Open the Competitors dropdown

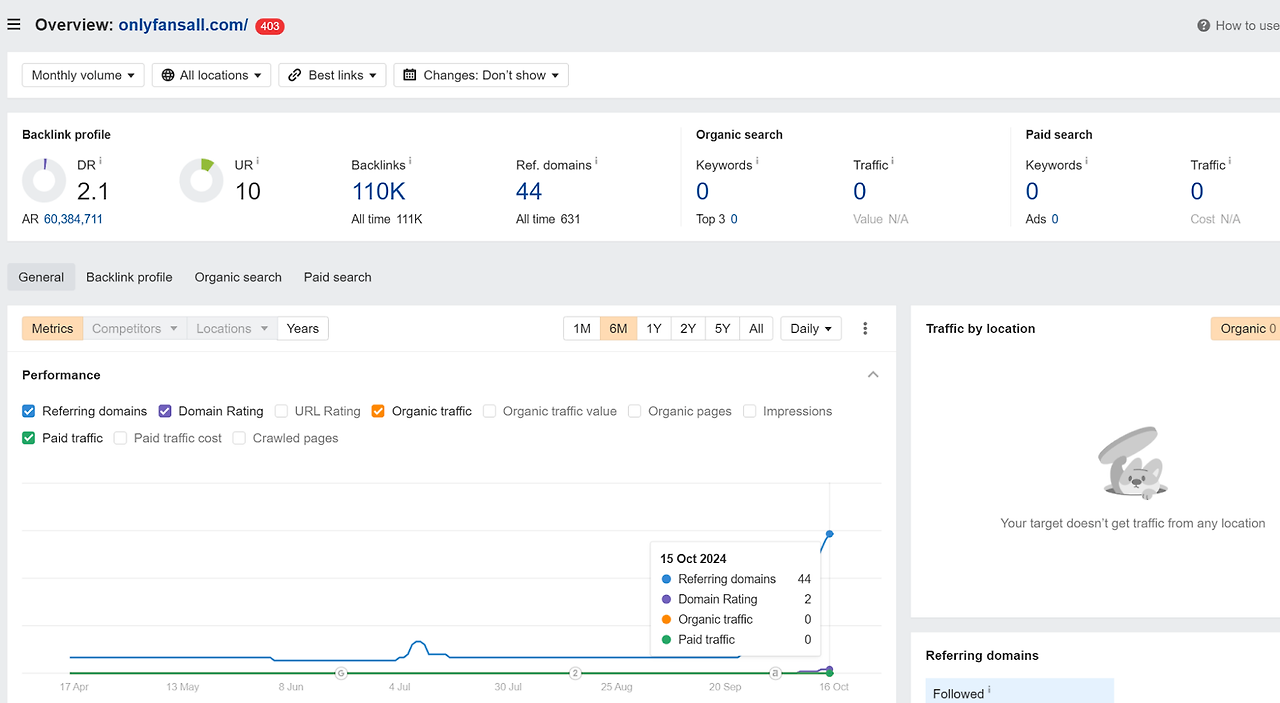click(134, 328)
